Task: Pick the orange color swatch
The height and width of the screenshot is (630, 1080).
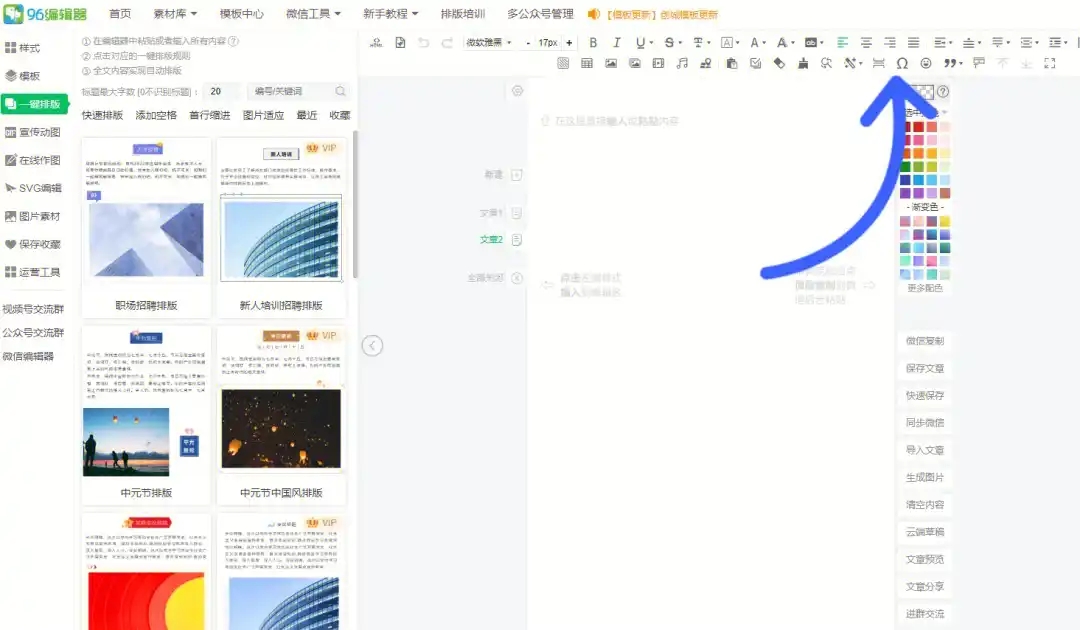Action: coord(918,154)
